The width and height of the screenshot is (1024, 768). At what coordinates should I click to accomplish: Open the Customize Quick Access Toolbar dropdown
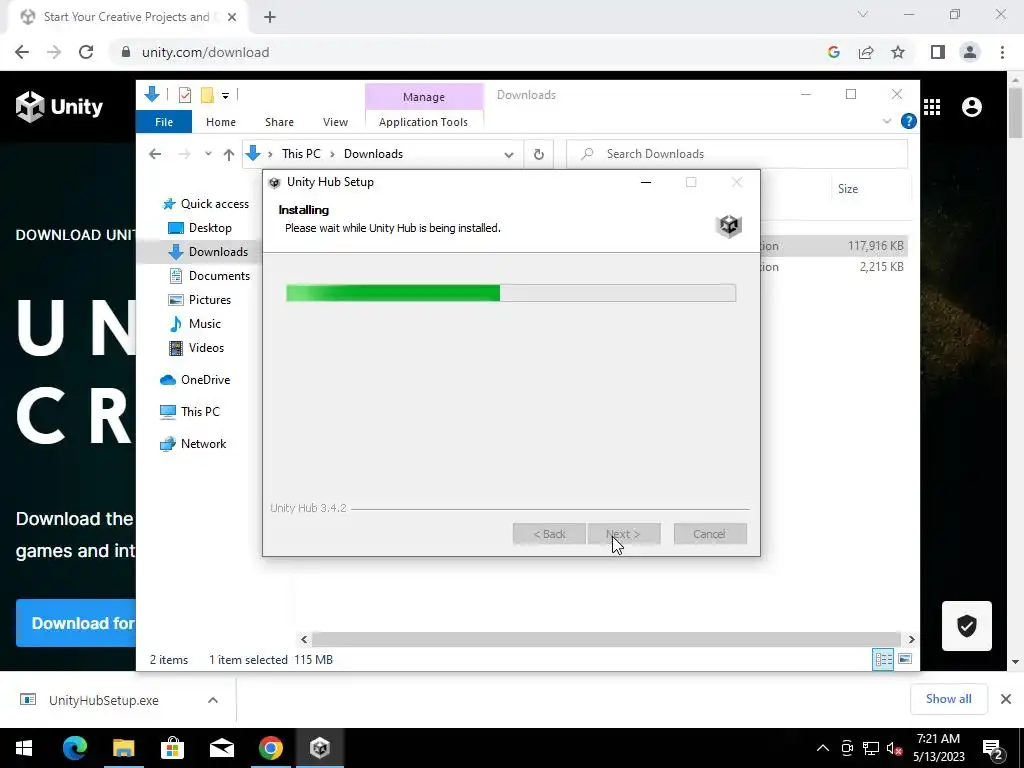coord(225,96)
